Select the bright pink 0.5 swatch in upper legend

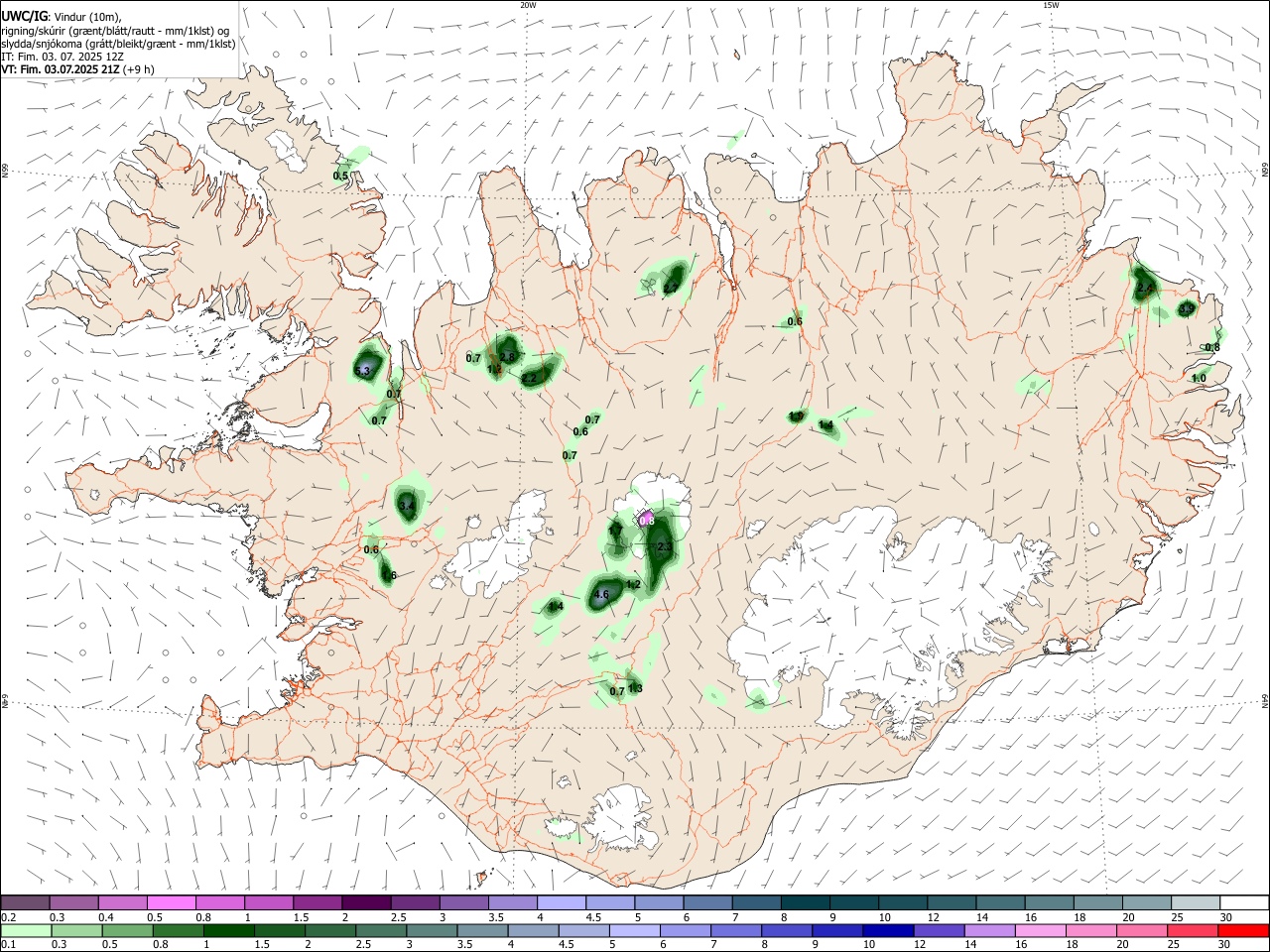172,902
